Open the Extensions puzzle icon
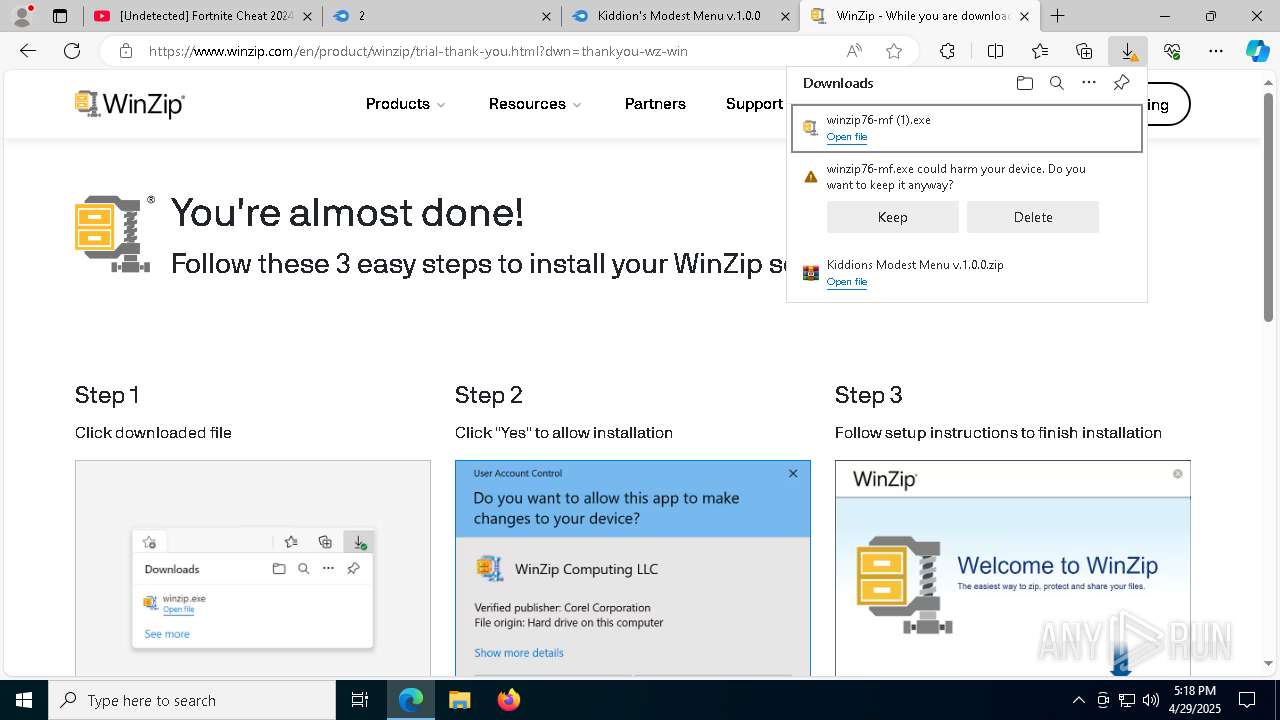 947,51
